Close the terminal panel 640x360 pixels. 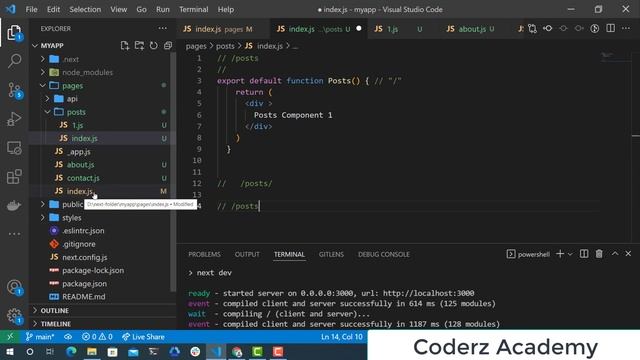(628, 254)
